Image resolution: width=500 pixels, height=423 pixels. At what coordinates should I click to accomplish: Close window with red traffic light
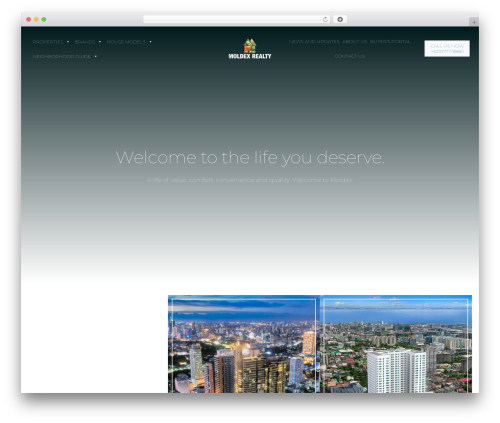click(x=29, y=19)
